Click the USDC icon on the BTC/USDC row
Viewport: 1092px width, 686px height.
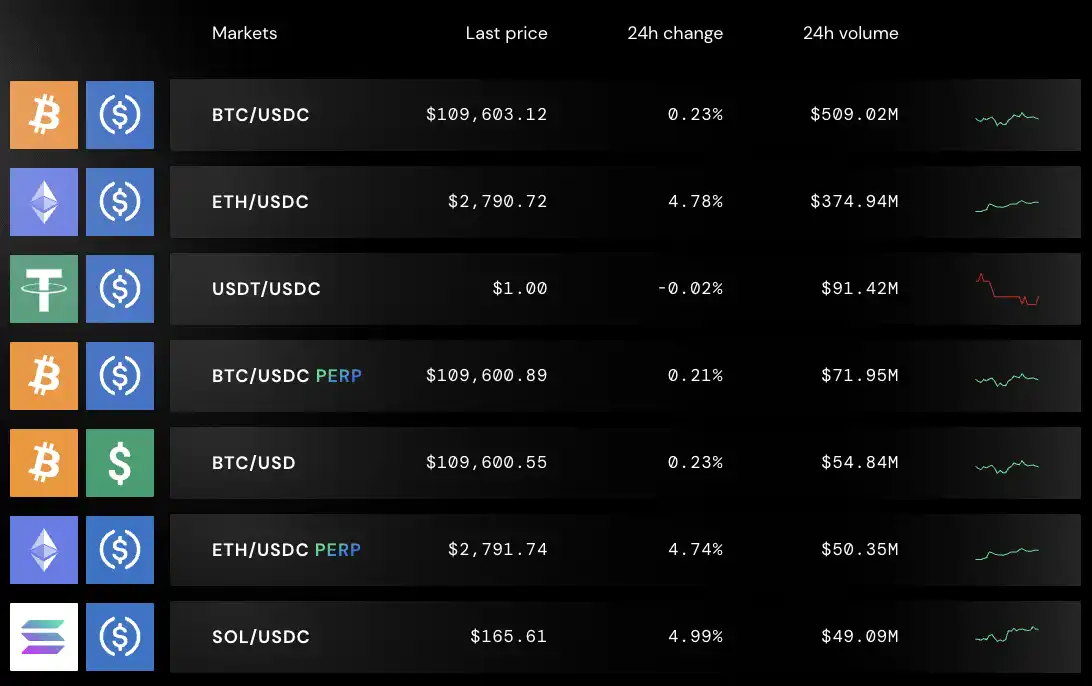click(120, 115)
